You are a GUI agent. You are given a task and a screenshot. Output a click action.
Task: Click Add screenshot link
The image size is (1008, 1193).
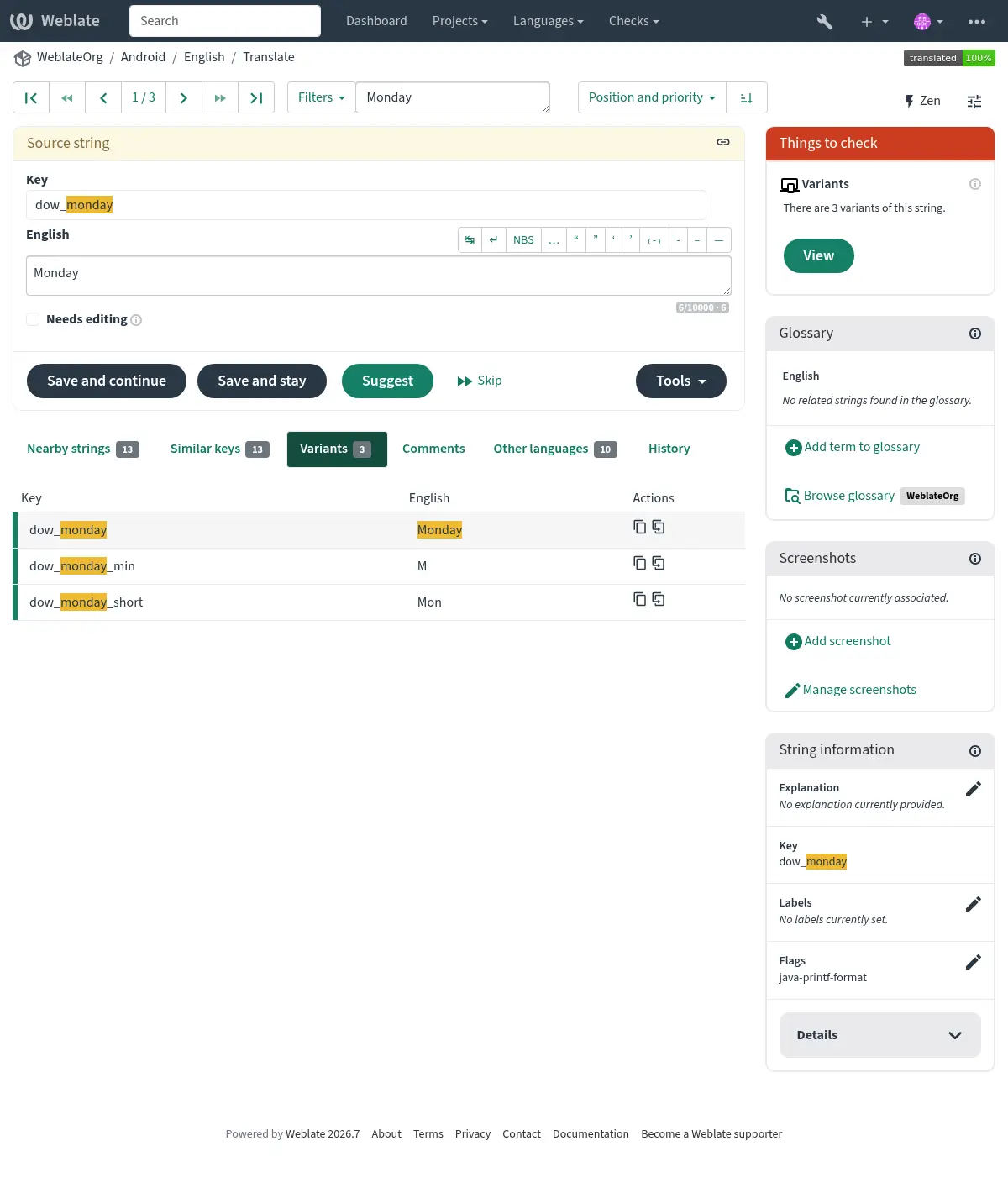(838, 641)
